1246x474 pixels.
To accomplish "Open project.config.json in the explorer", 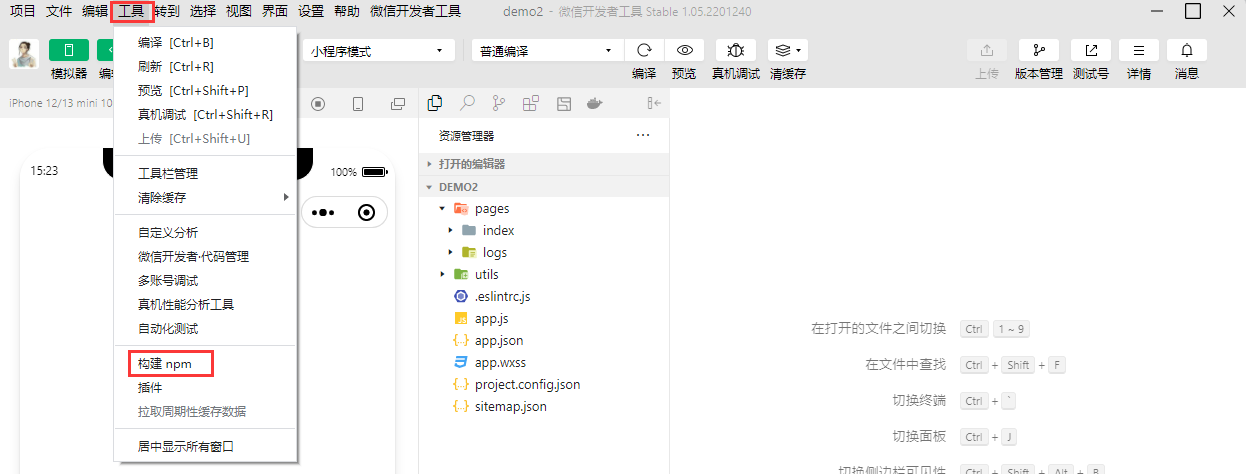I will pos(544,385).
